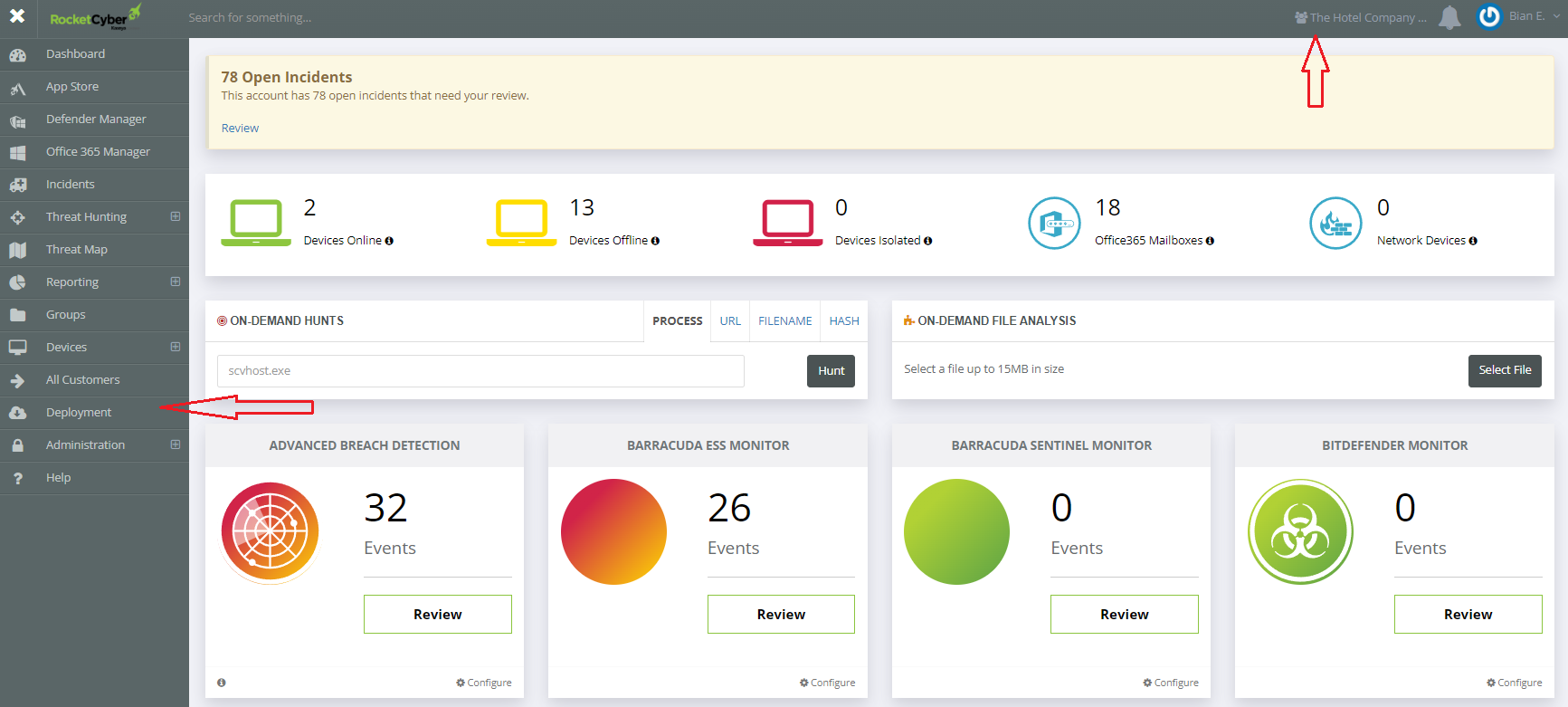This screenshot has width=1568, height=707.
Task: Click the red Devices Isolated laptop icon
Action: click(x=787, y=223)
